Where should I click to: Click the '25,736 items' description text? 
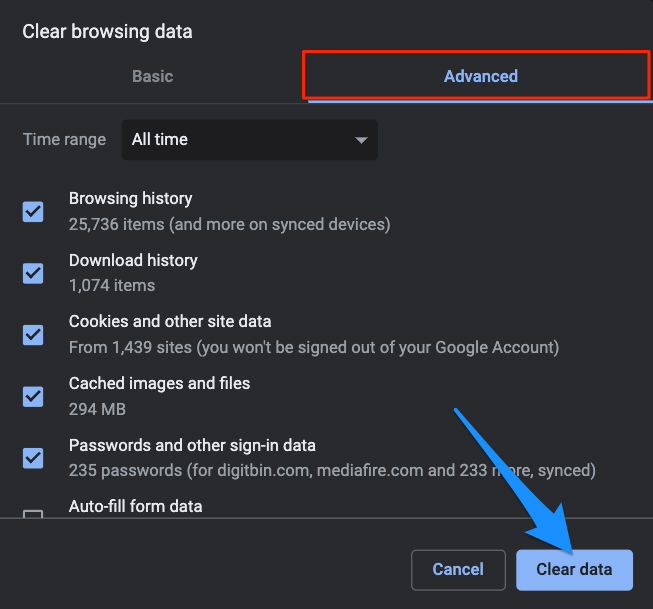229,225
